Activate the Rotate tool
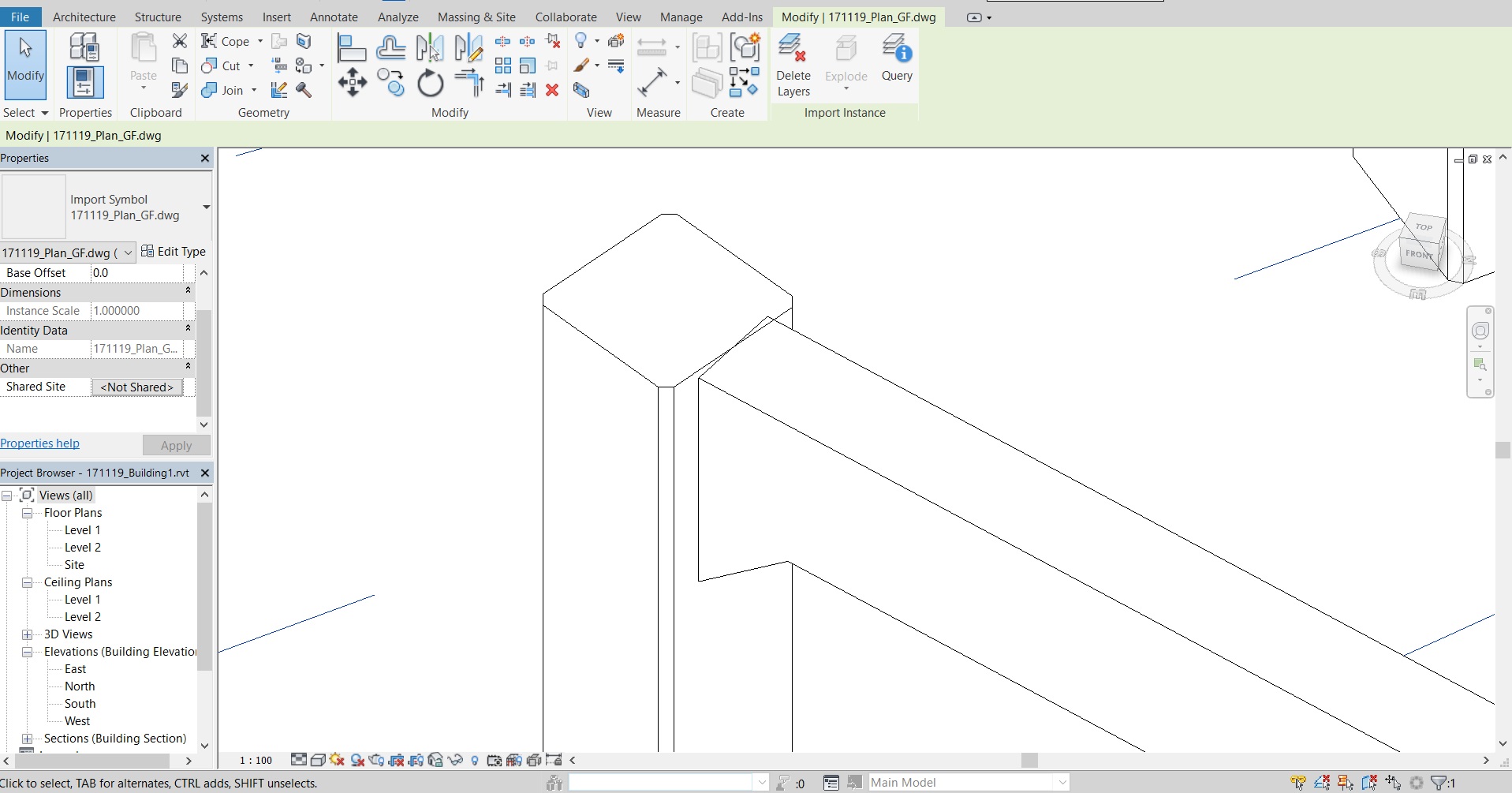Viewport: 1512px width, 793px height. [430, 82]
